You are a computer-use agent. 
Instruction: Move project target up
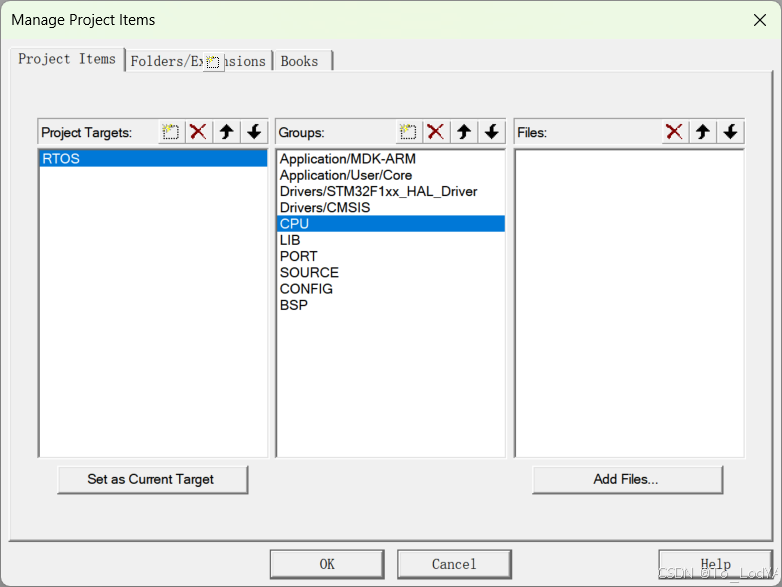pyautogui.click(x=226, y=132)
